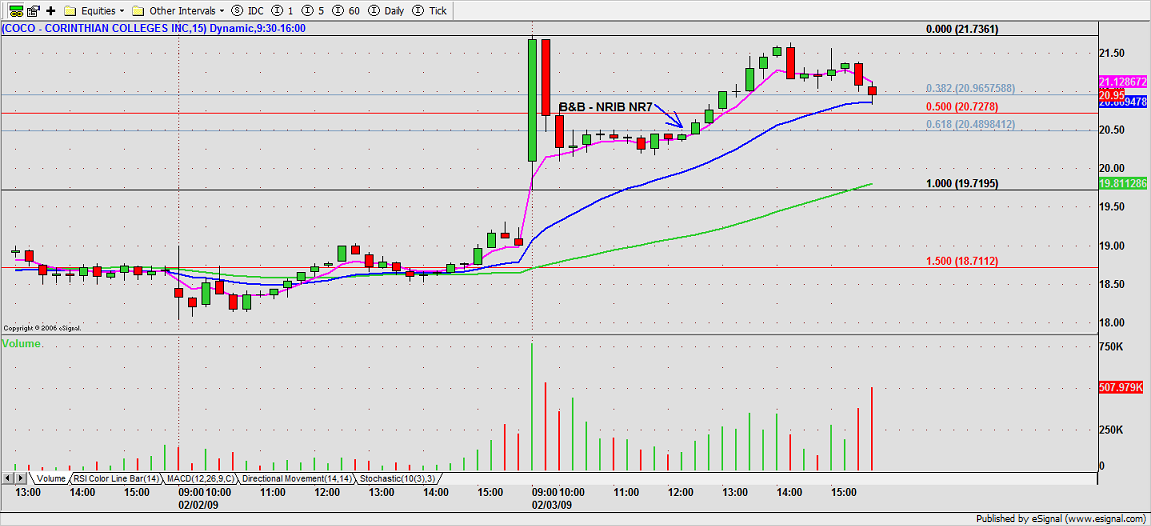The height and width of the screenshot is (526, 1151).
Task: Switch to RSI Color Line Bar(14) tab
Action: [117, 478]
